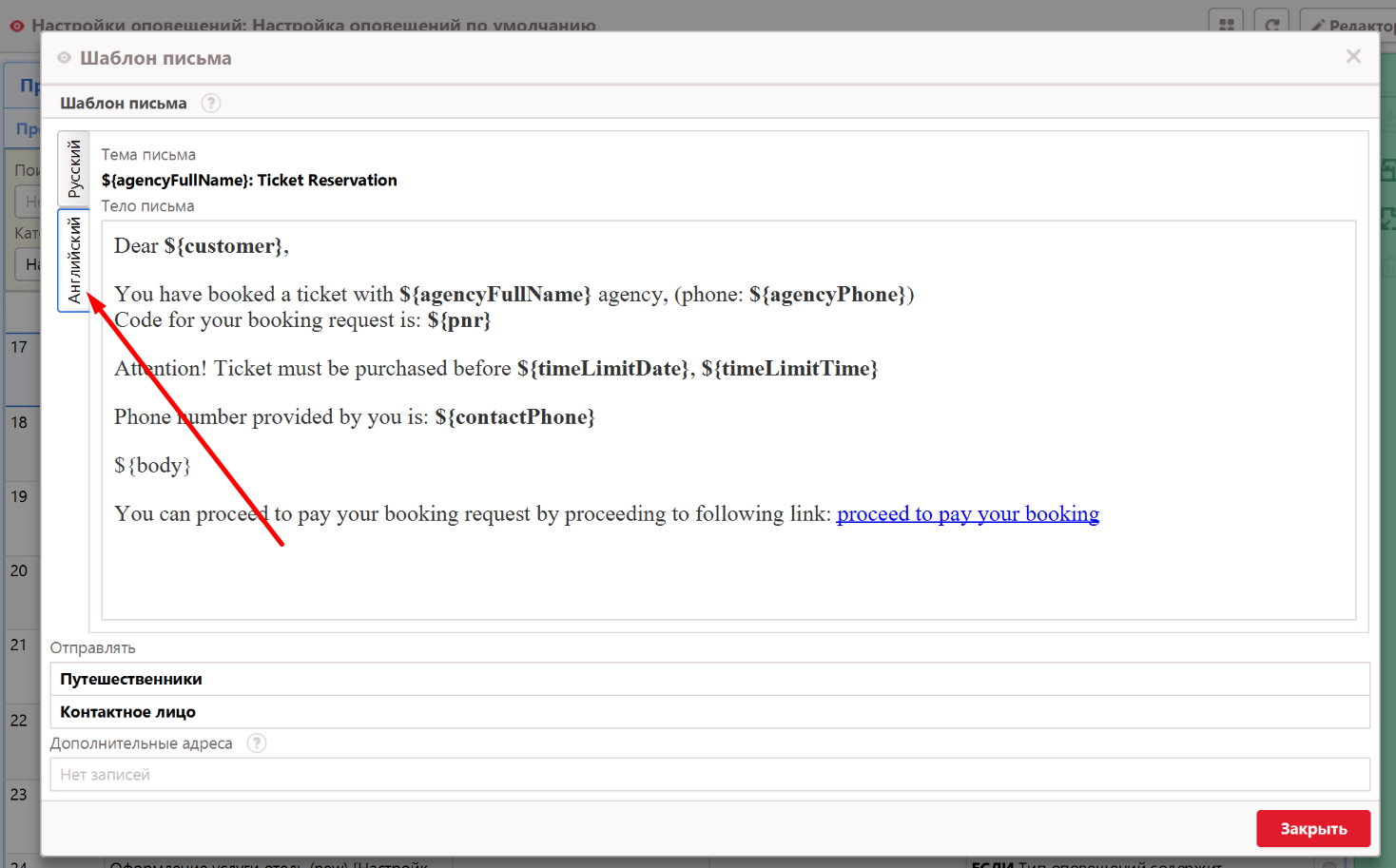Select the 'Путешественники' recipient row
The image size is (1396, 868).
(x=709, y=679)
